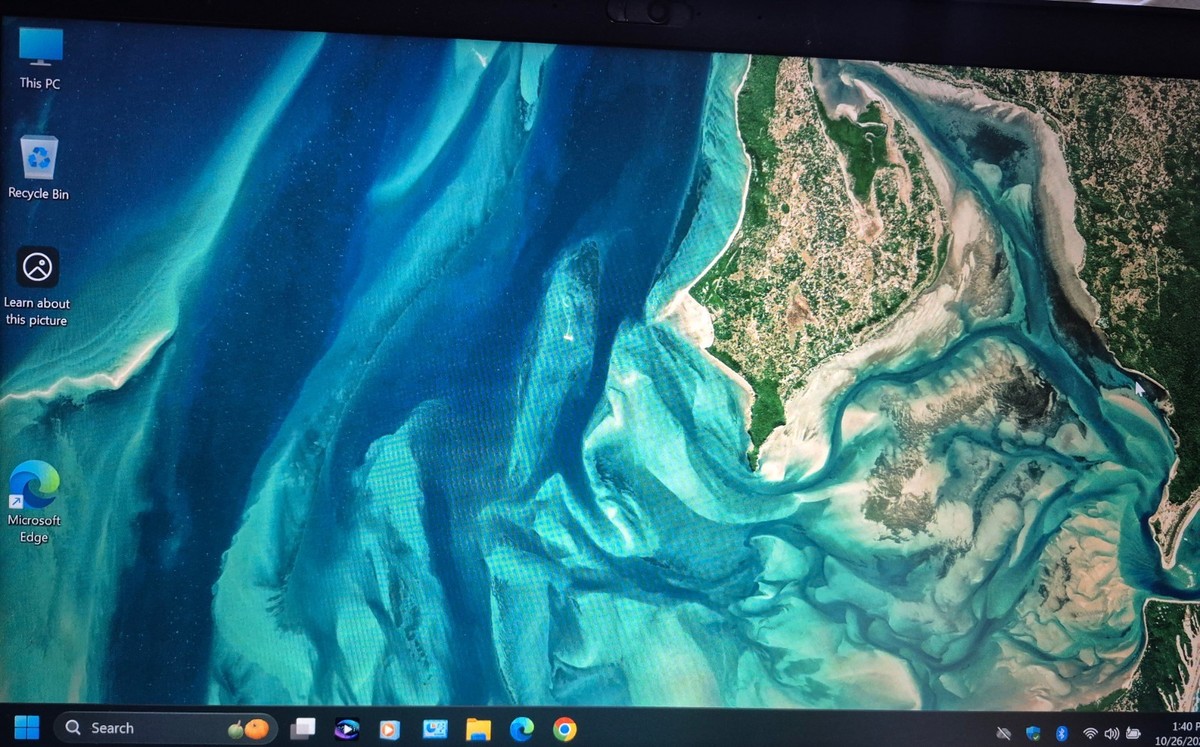The image size is (1200, 747).
Task: Click the OneDrive cloud tray icon
Action: tap(1005, 733)
